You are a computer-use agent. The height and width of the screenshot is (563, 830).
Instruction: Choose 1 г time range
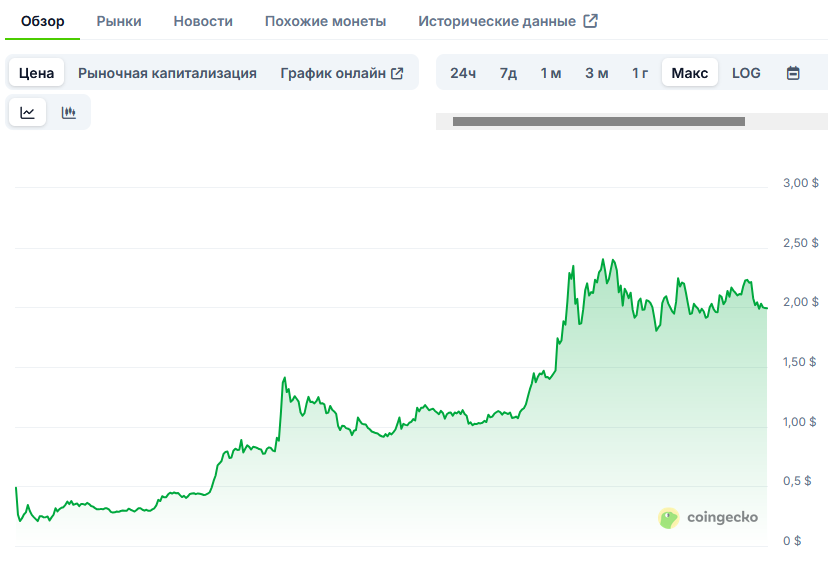pos(640,73)
